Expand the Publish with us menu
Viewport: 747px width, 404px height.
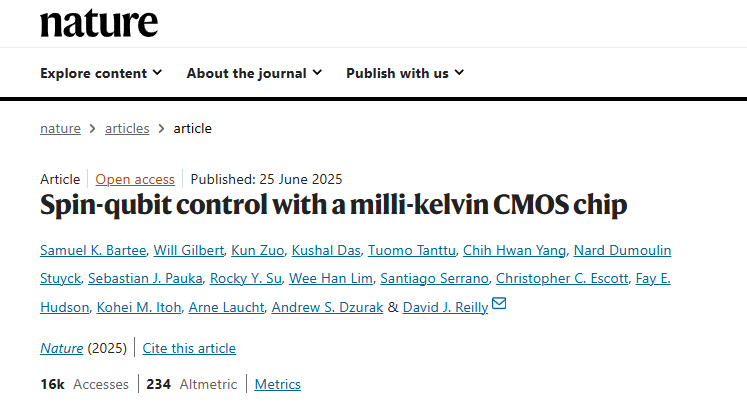click(x=405, y=73)
